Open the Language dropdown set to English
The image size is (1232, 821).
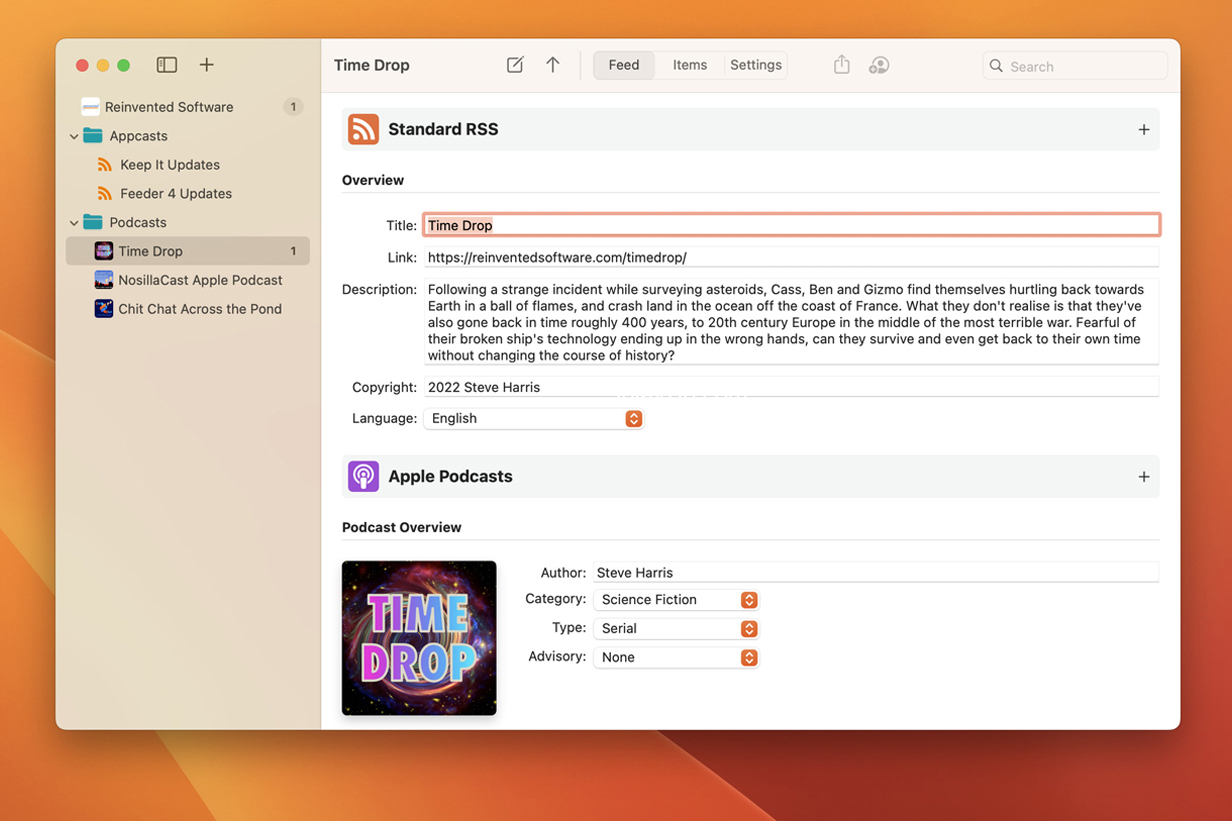coord(534,419)
